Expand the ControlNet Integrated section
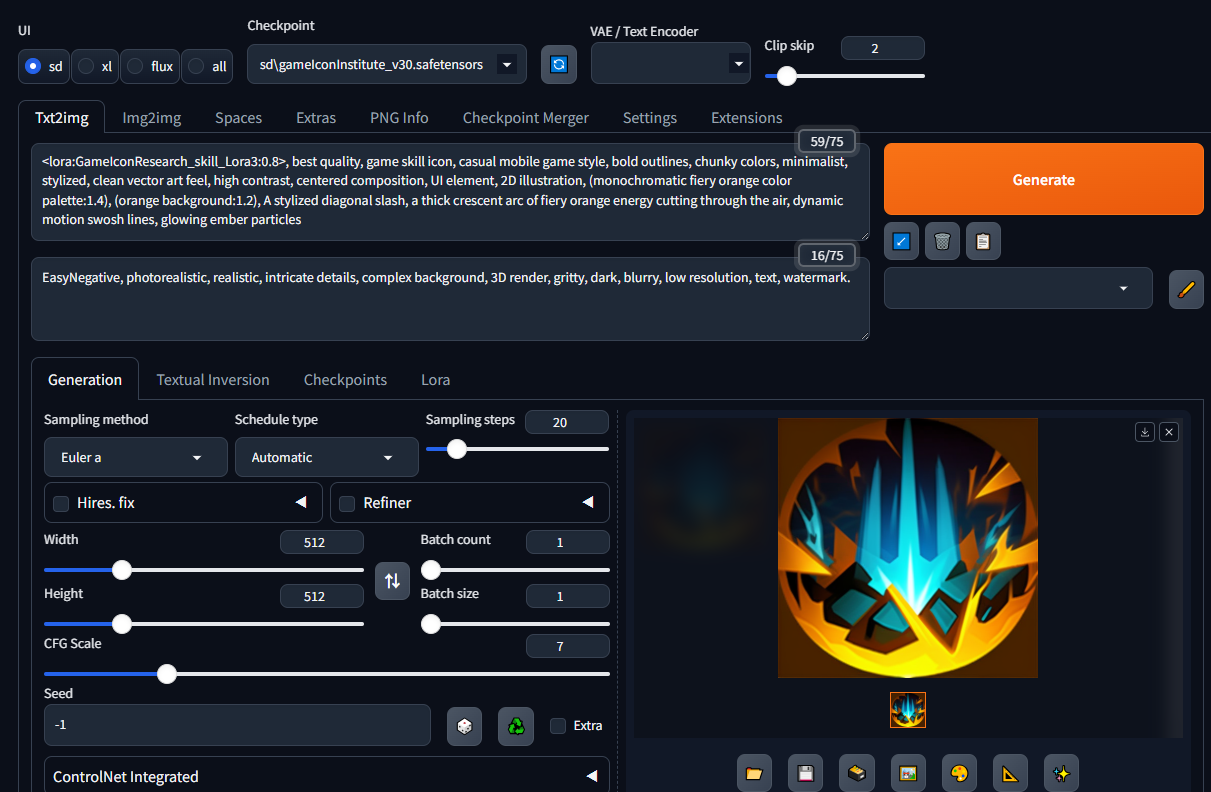1211x792 pixels. [x=327, y=776]
